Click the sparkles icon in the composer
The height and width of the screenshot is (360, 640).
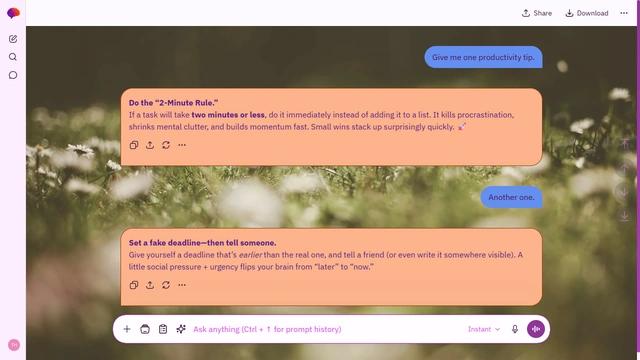tap(181, 329)
